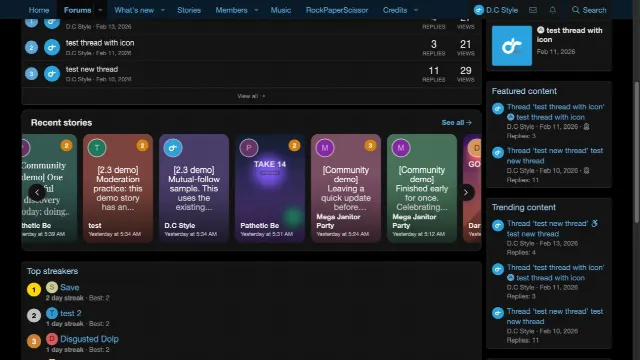The width and height of the screenshot is (640, 360).
Task: Open 'test thread with icon' thread title
Action: tap(100, 43)
